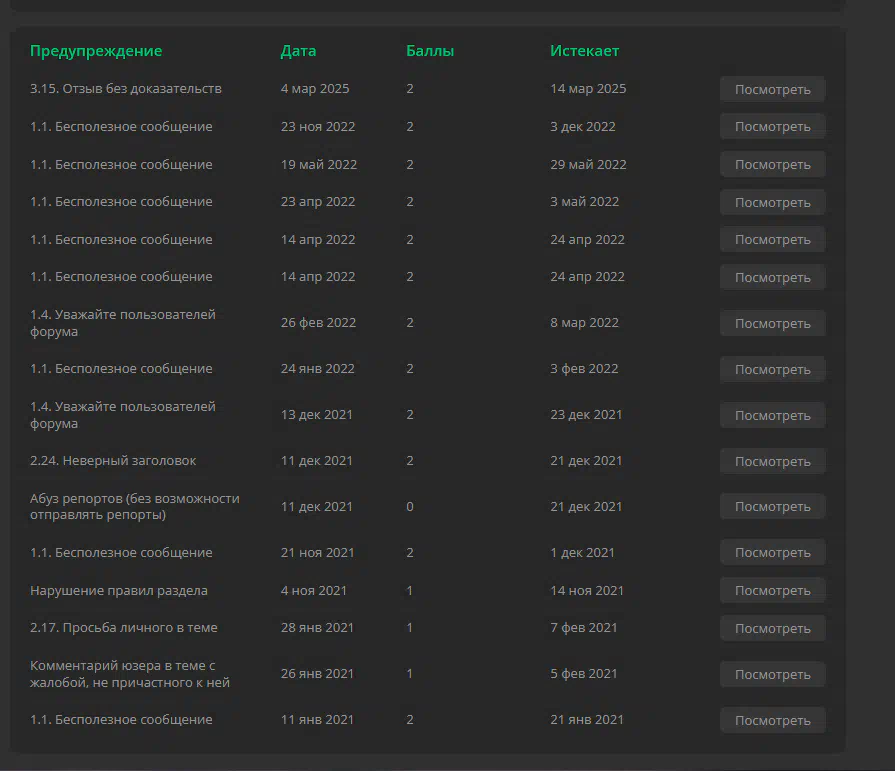Screen dimensions: 895x771
Task: Click the date 11 янв 2021
Action: pos(317,720)
